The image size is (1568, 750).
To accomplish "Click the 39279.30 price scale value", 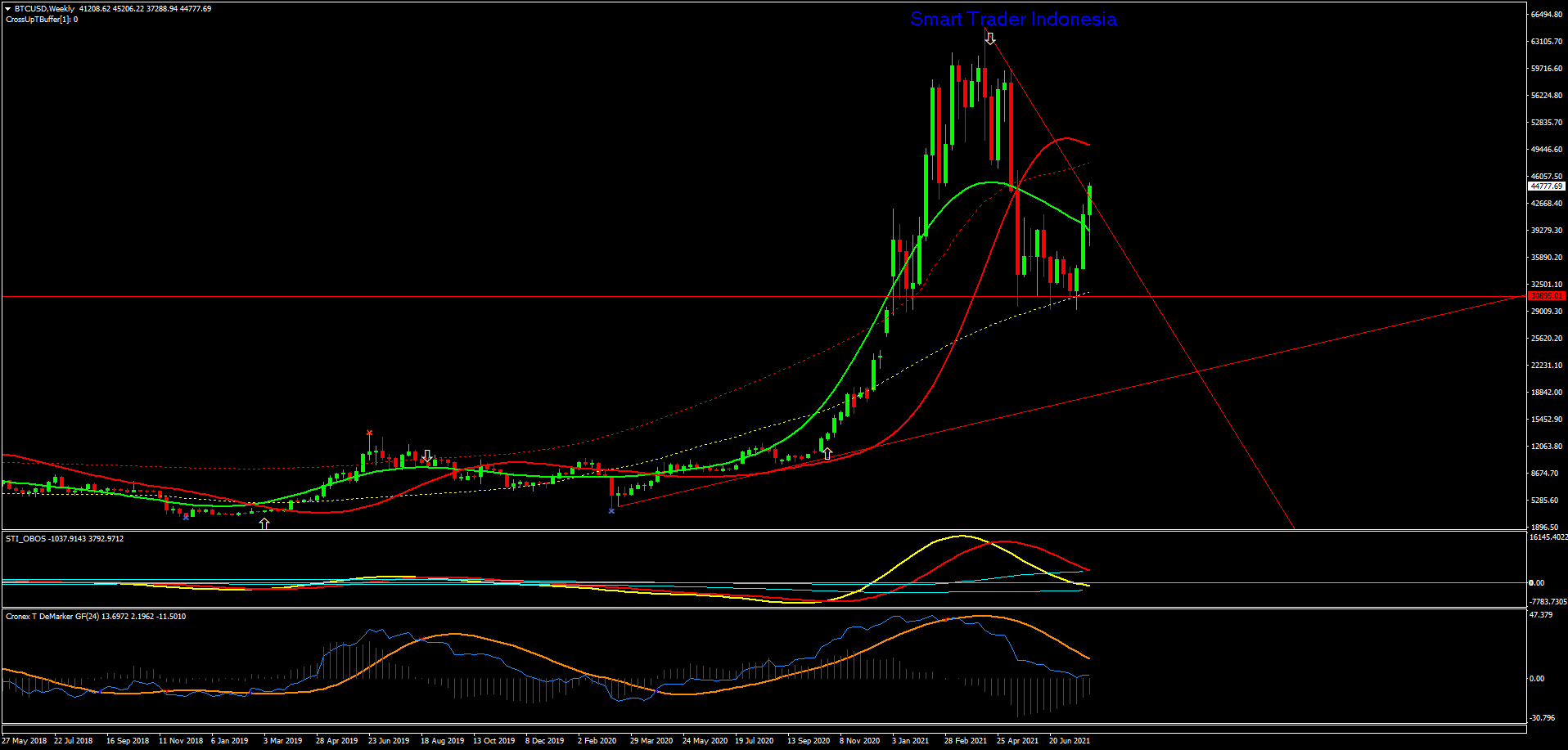I will click(1547, 231).
